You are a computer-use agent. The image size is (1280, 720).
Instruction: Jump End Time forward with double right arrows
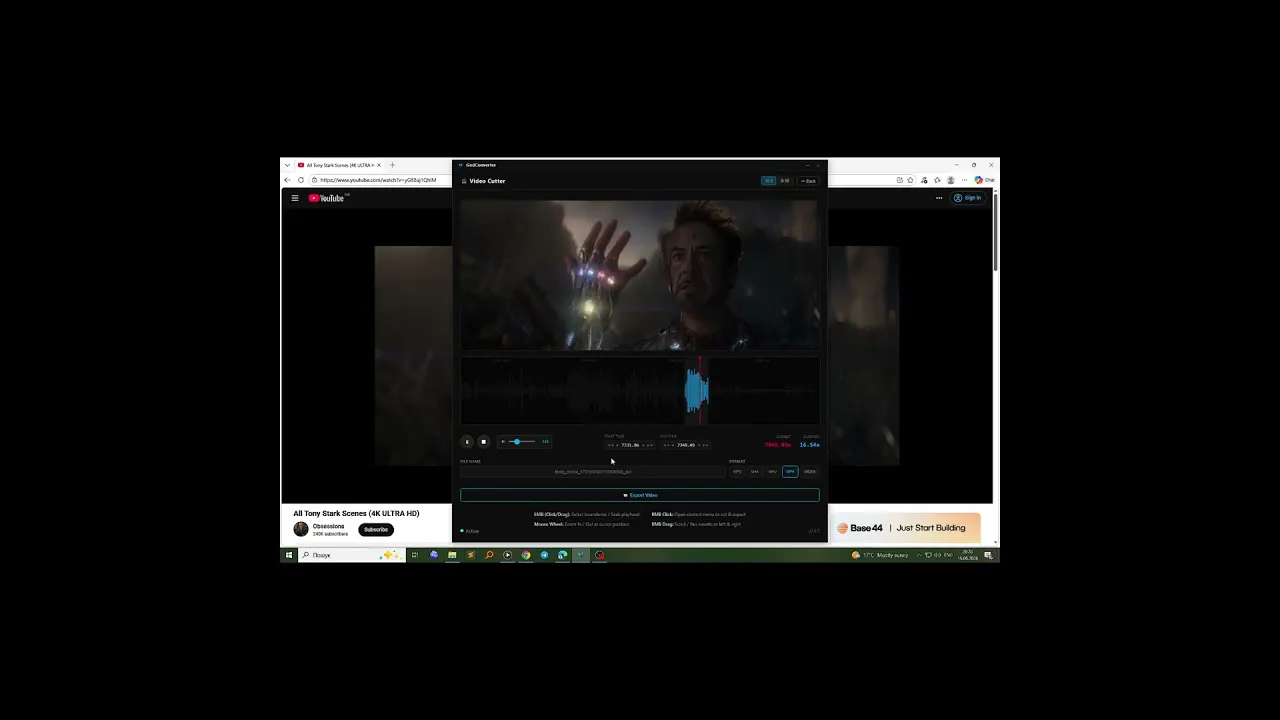click(x=706, y=445)
